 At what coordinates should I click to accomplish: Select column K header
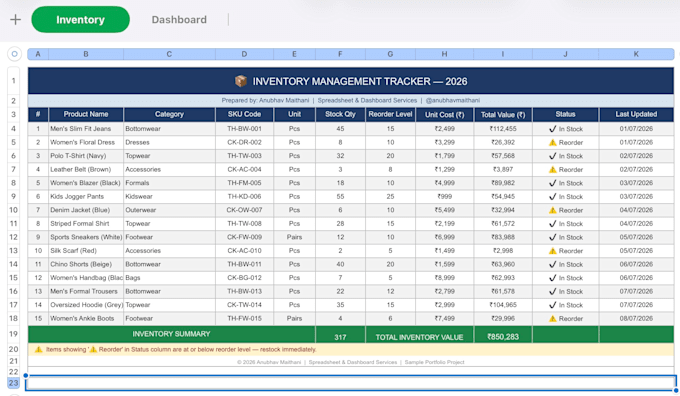coord(636,54)
